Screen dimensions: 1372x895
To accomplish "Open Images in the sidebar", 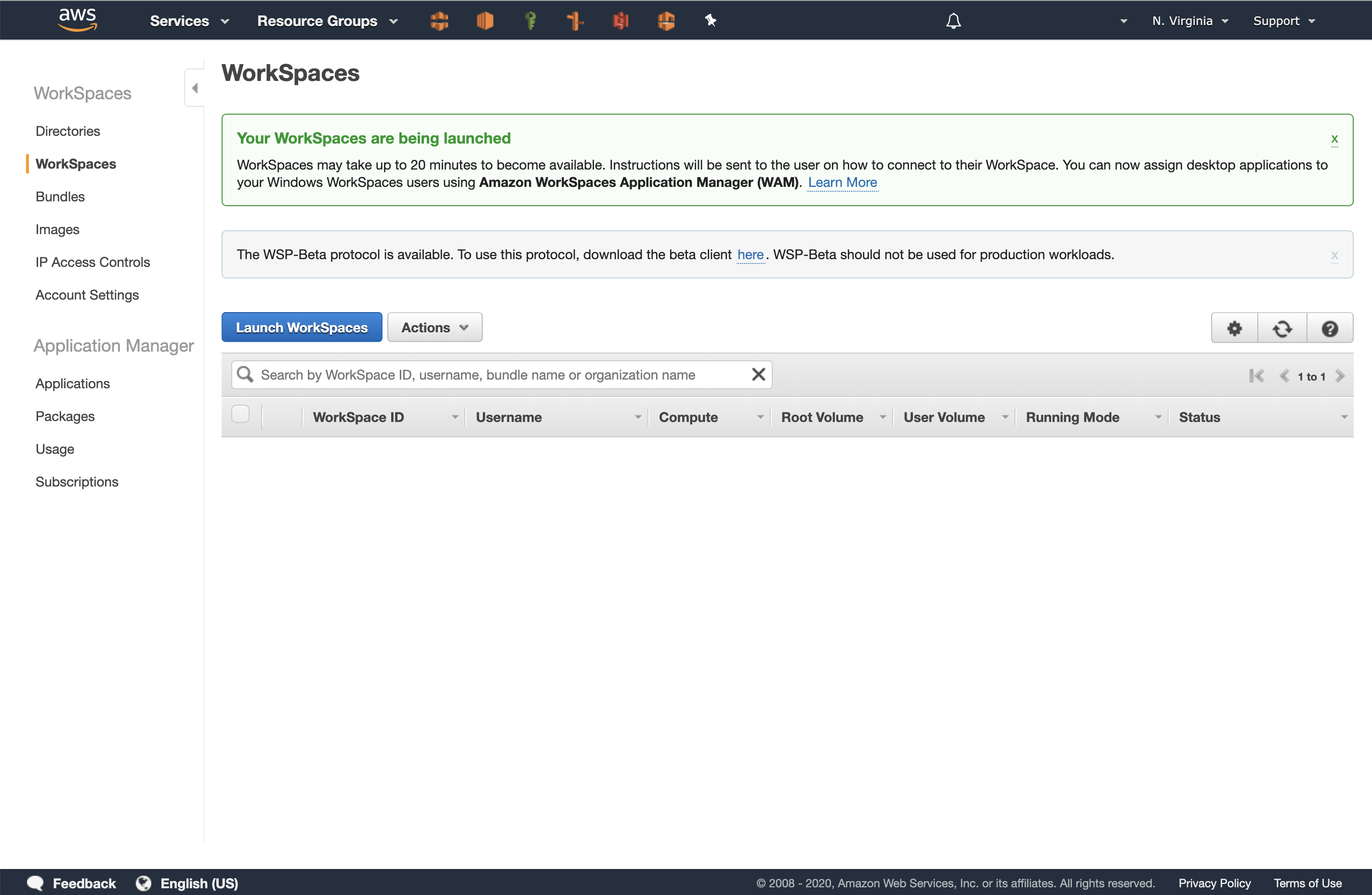I will click(x=57, y=229).
